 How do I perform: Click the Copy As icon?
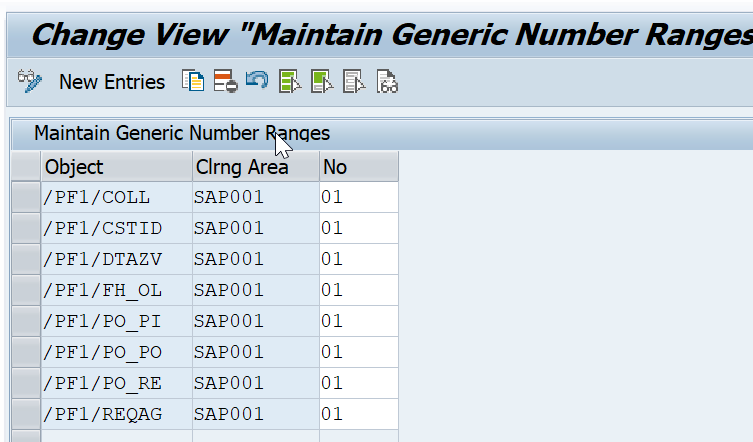193,81
